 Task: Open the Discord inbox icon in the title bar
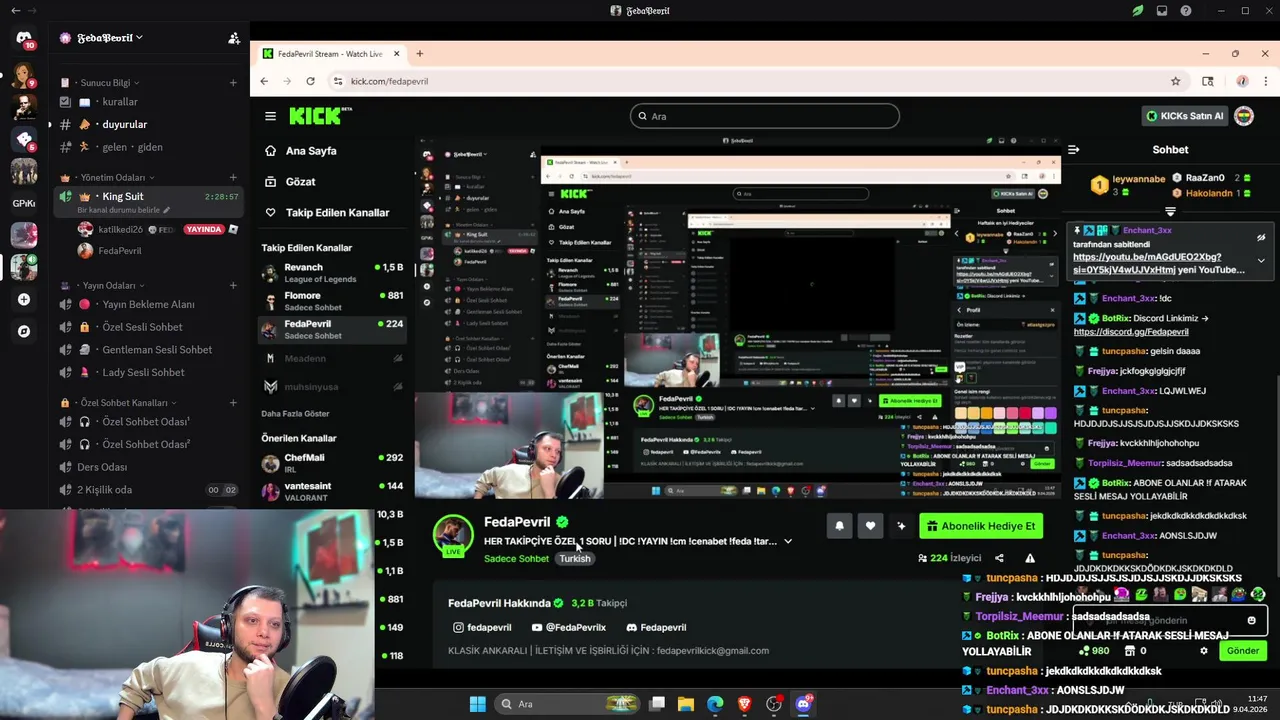1162,11
